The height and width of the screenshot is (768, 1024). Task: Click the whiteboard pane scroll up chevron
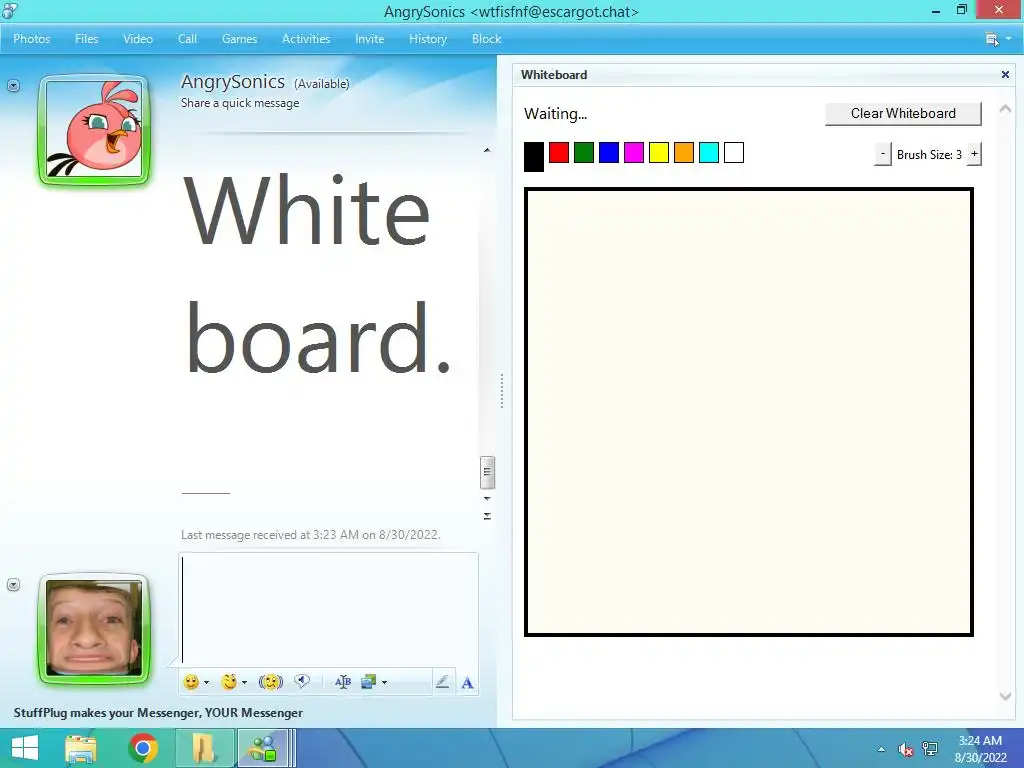coord(1005,109)
